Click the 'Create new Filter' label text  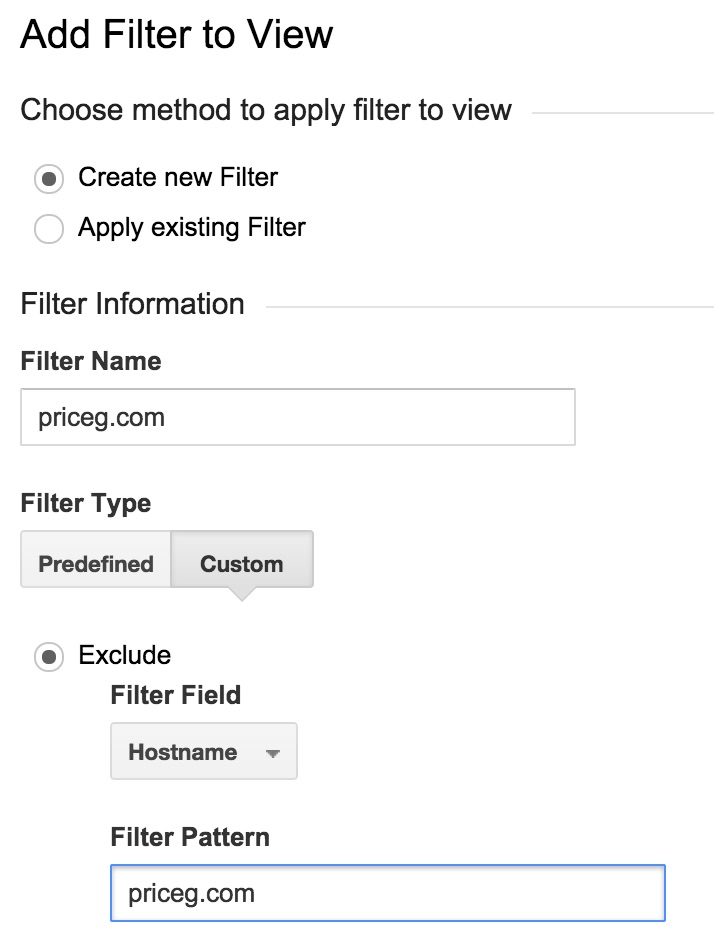pos(178,177)
